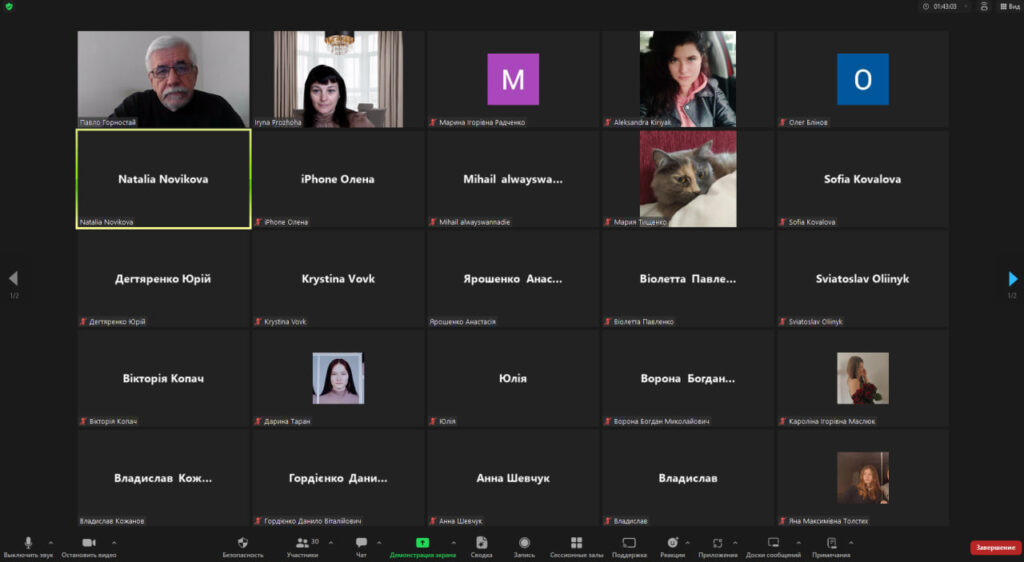Open the Security (Безопасность) shield icon

(x=243, y=543)
